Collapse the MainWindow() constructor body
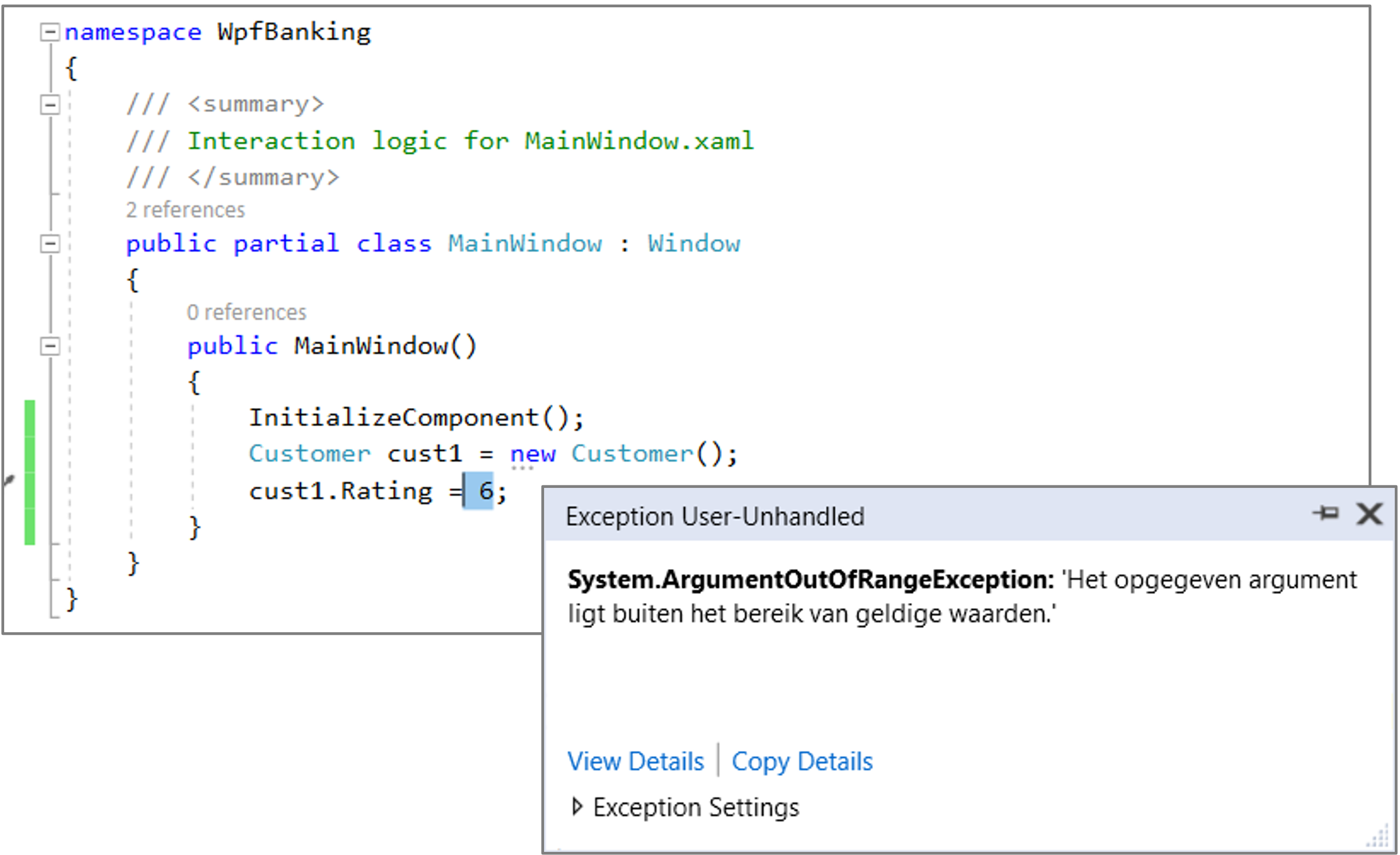This screenshot has width=1400, height=855. coord(49,346)
